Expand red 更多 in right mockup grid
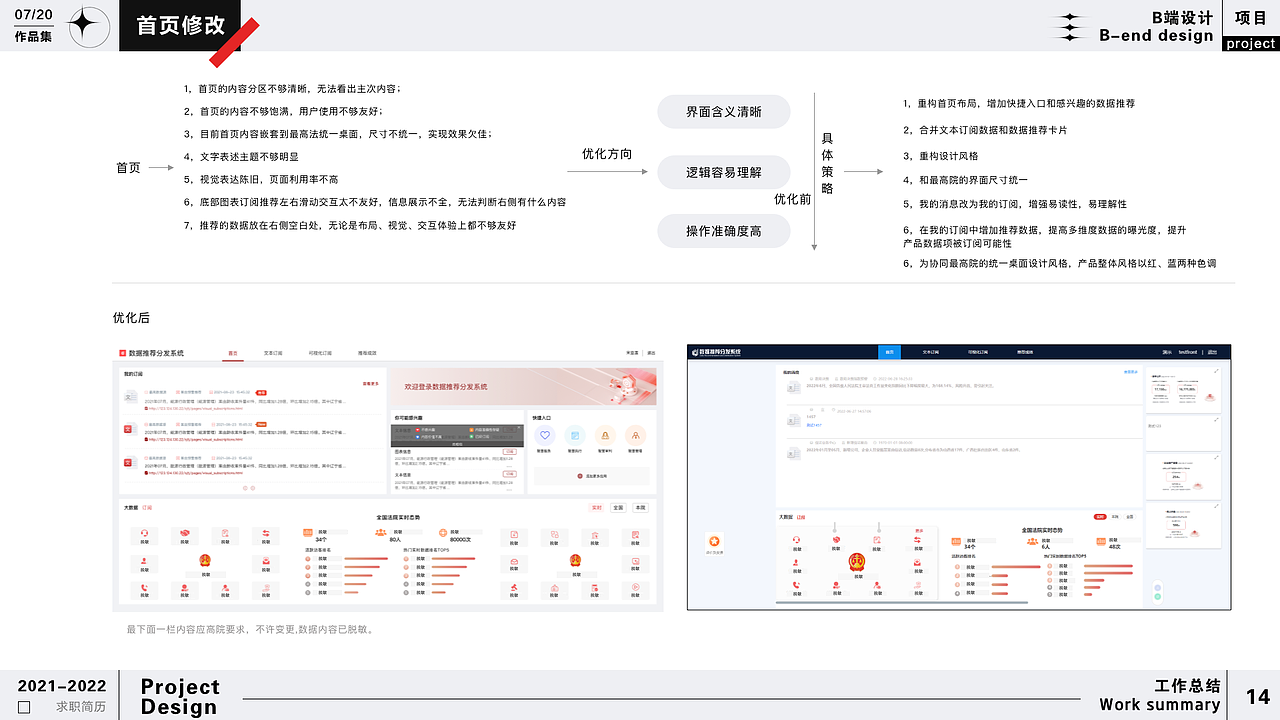This screenshot has height=720, width=1280. [919, 530]
